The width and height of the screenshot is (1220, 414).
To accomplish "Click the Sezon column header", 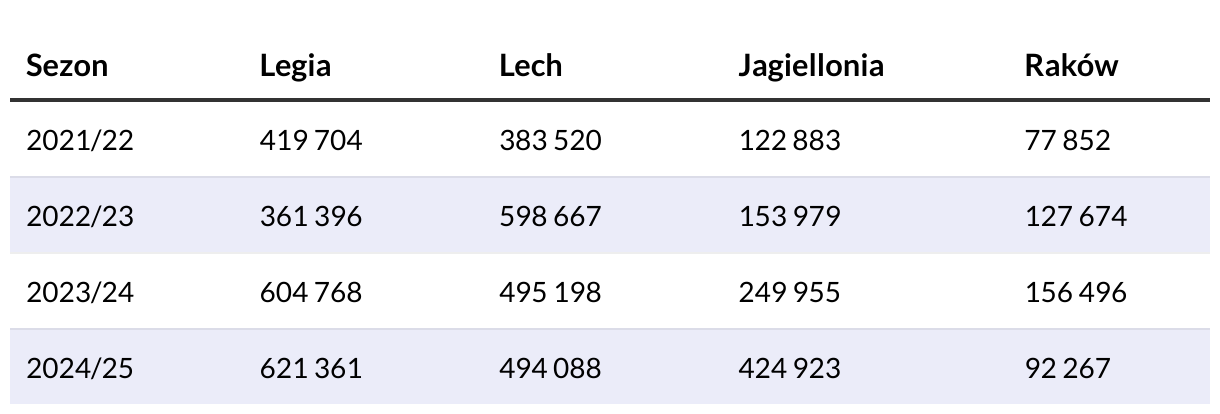I will point(67,66).
